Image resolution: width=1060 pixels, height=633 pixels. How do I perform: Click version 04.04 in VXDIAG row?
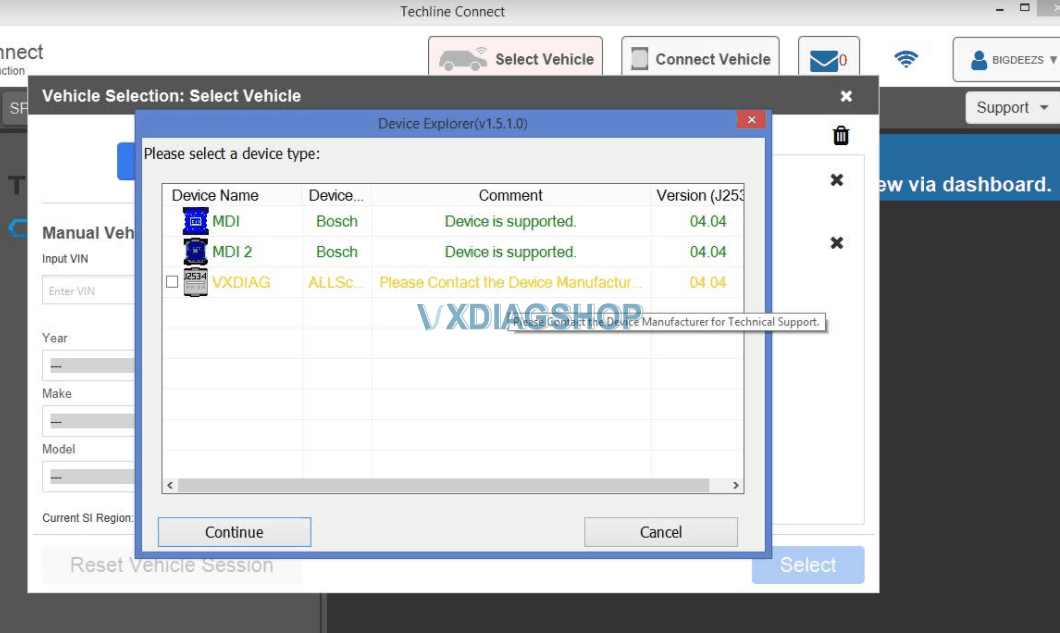pyautogui.click(x=708, y=282)
